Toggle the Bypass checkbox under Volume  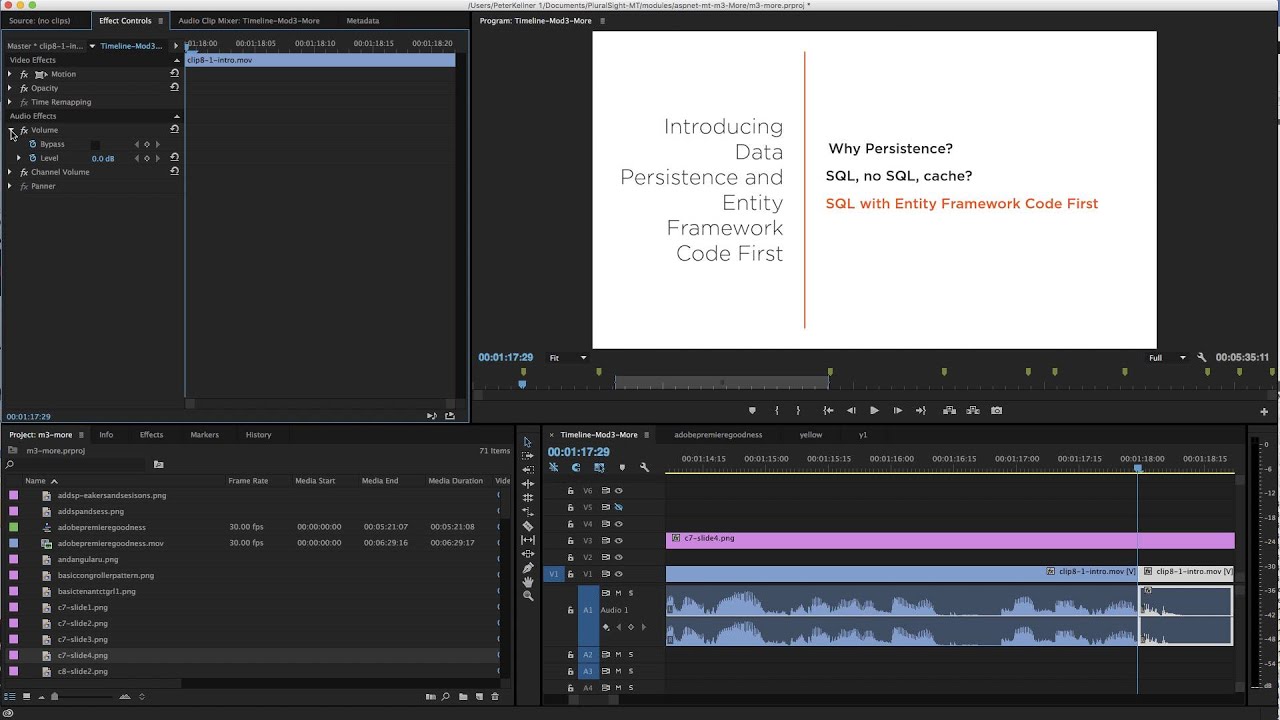coord(95,144)
